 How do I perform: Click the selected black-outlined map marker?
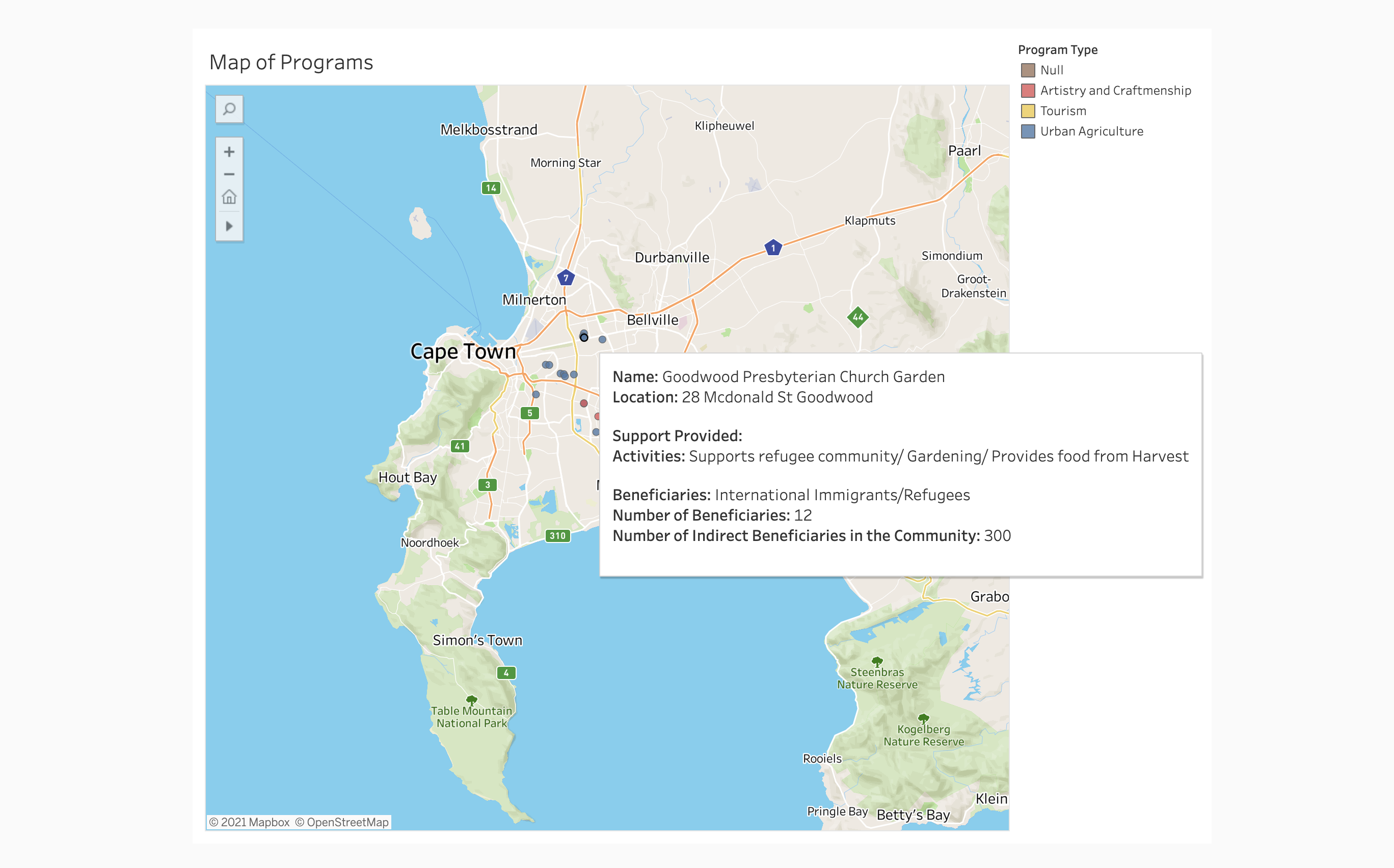pyautogui.click(x=584, y=338)
